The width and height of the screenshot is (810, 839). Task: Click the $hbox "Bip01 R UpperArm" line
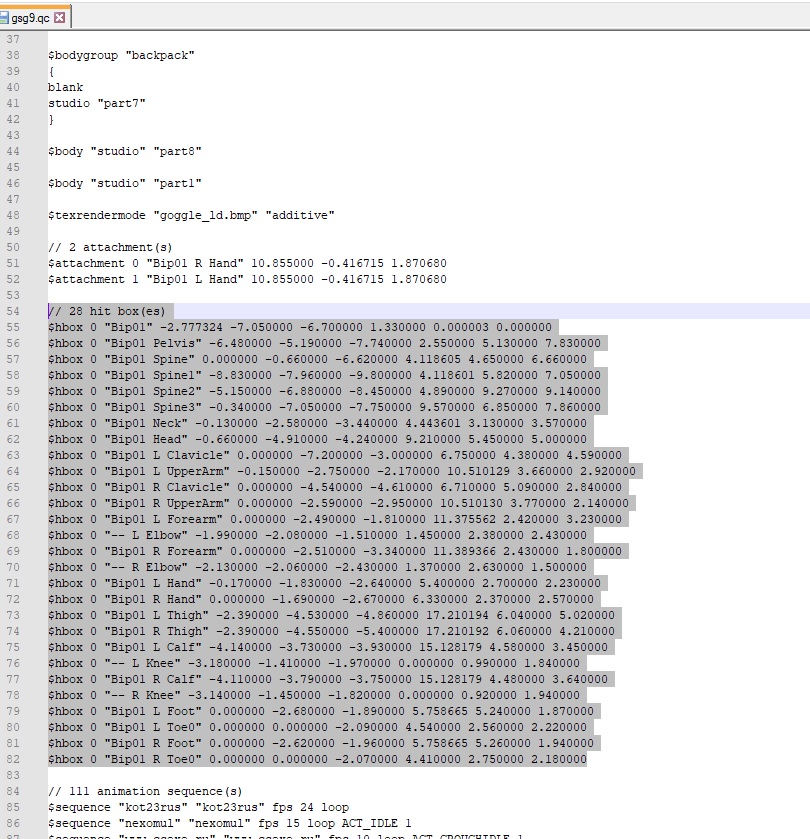339,503
